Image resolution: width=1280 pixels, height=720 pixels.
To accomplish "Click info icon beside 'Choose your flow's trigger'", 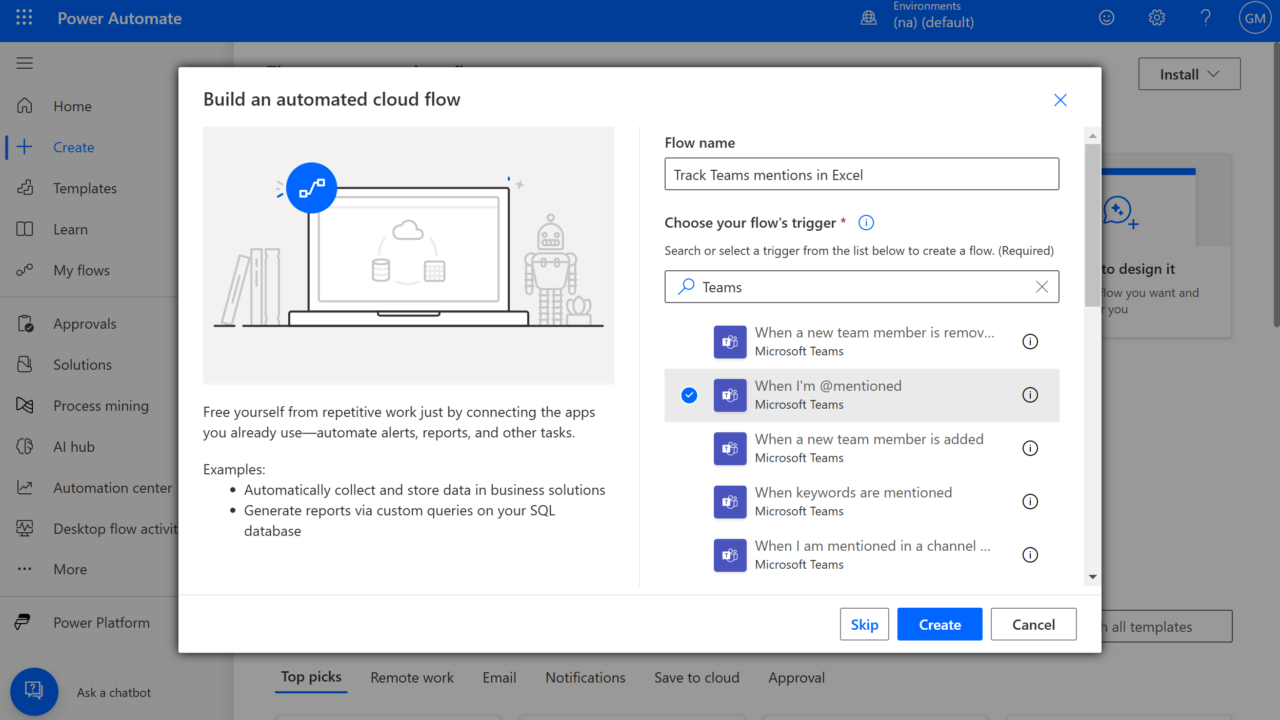I will pos(867,223).
